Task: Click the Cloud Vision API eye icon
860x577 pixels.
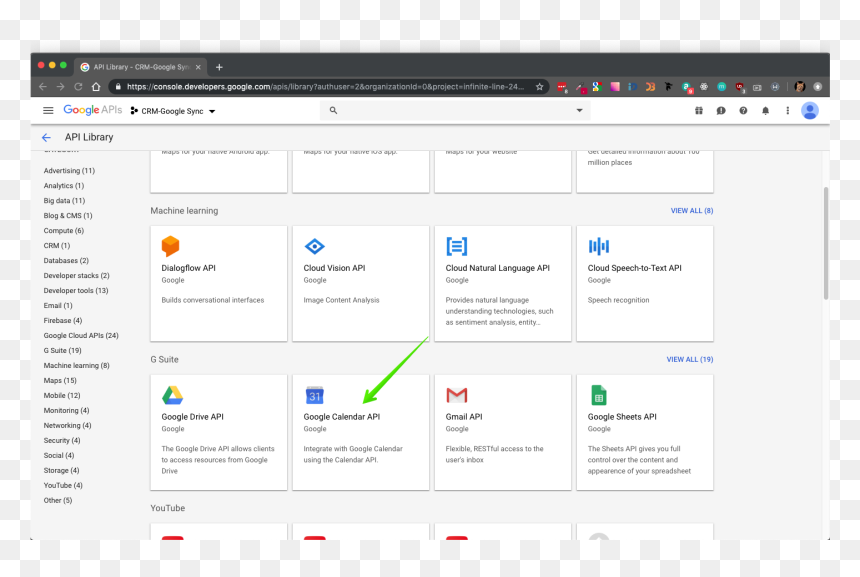Action: click(314, 246)
